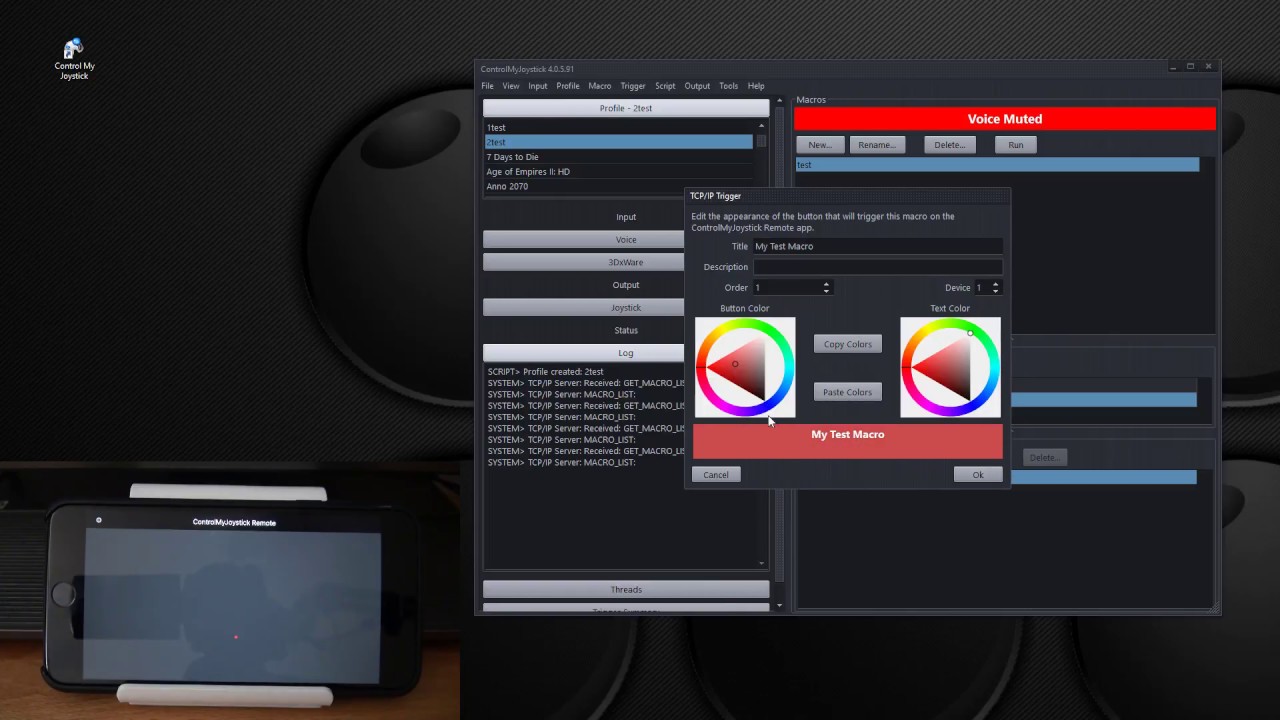Image resolution: width=1280 pixels, height=720 pixels.
Task: Click the profile list scroll up arrow
Action: click(x=762, y=126)
